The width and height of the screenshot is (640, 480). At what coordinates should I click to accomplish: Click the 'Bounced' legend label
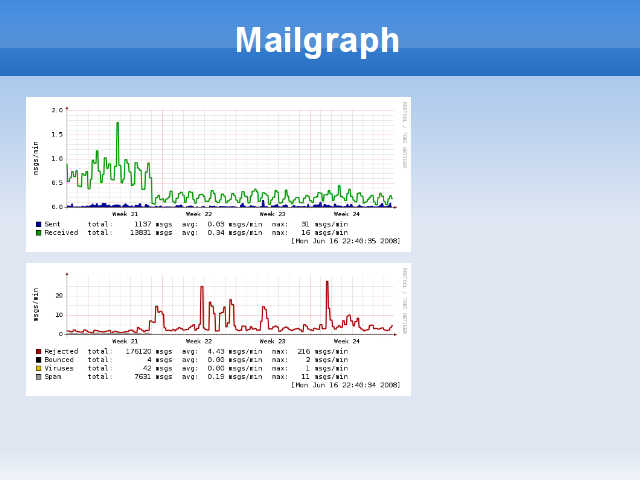click(59, 360)
